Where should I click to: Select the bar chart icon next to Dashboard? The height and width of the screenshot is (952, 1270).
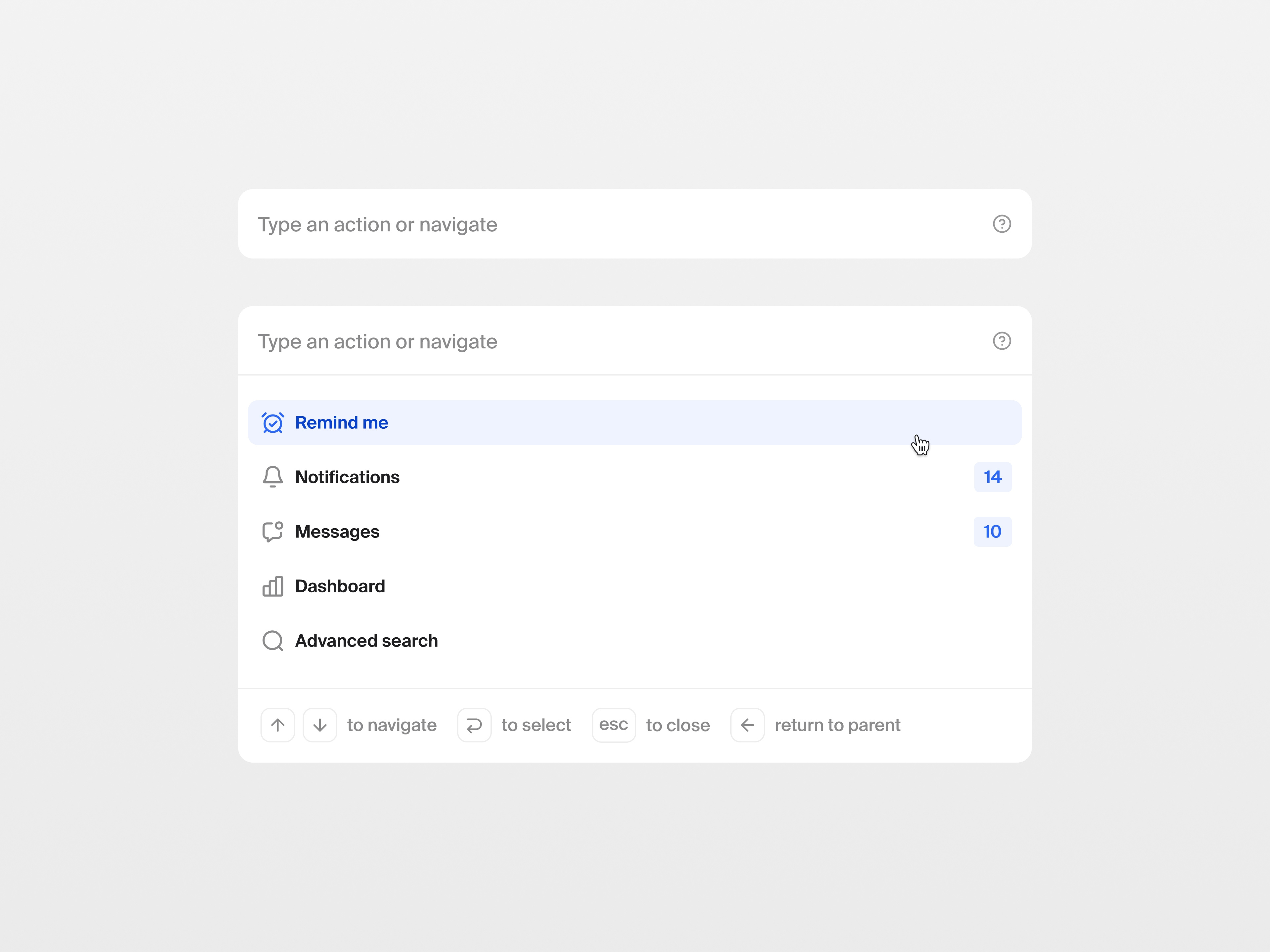(273, 586)
